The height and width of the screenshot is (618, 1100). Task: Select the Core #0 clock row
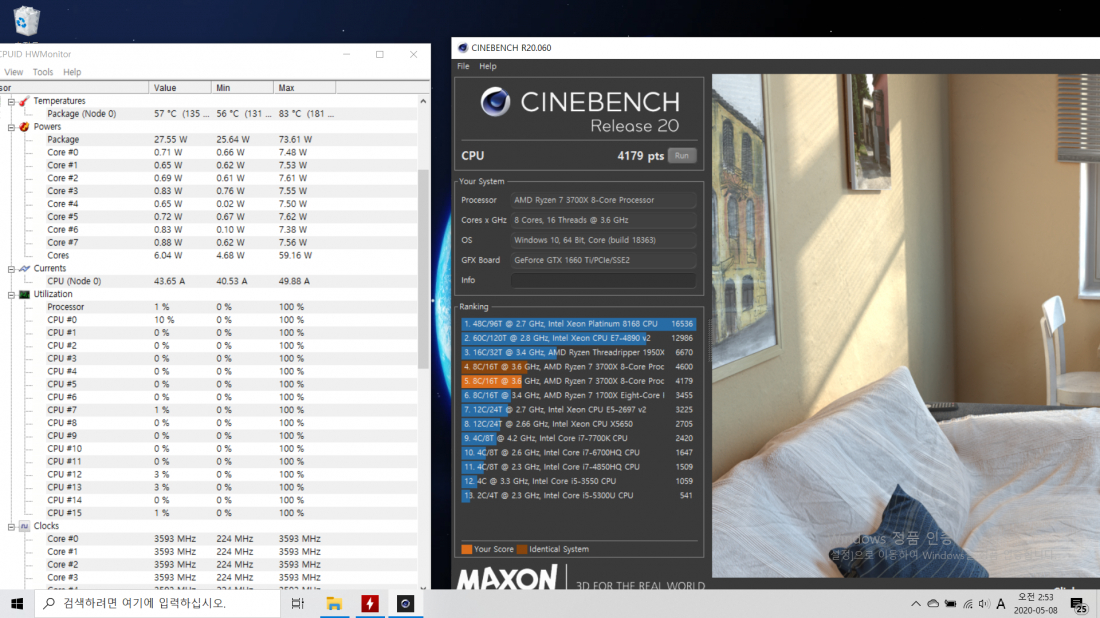(209, 539)
